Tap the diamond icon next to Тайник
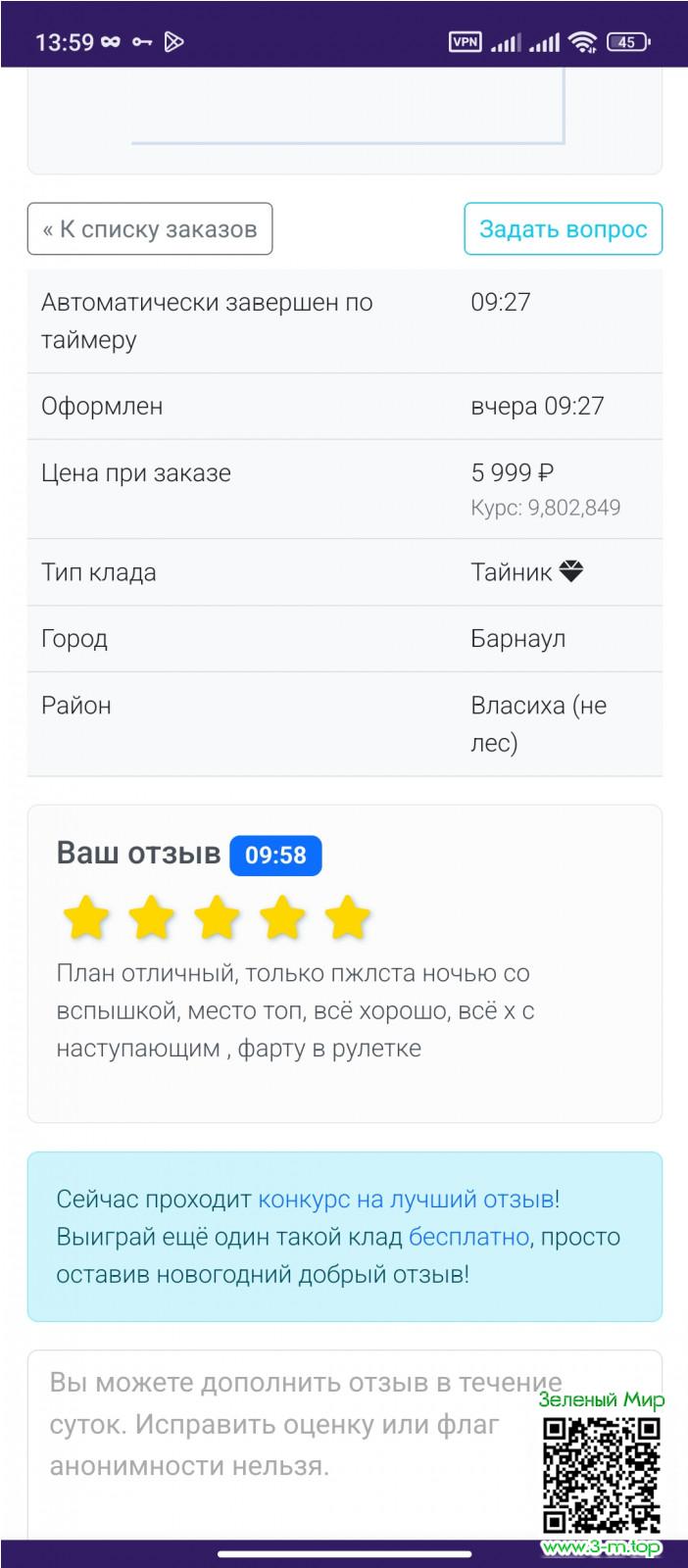The width and height of the screenshot is (688, 1568). click(571, 571)
